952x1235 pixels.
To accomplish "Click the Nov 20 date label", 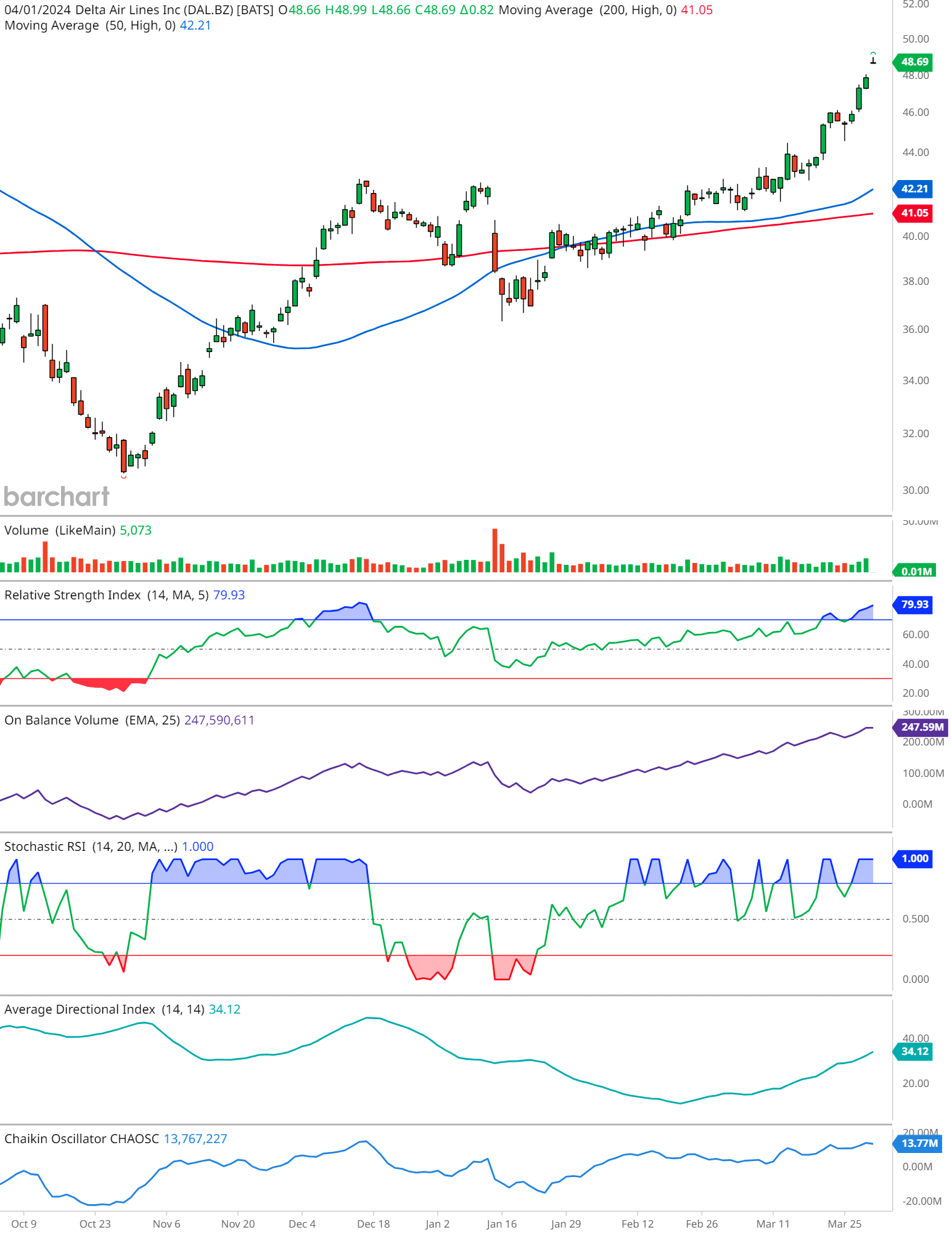I will 238,1224.
